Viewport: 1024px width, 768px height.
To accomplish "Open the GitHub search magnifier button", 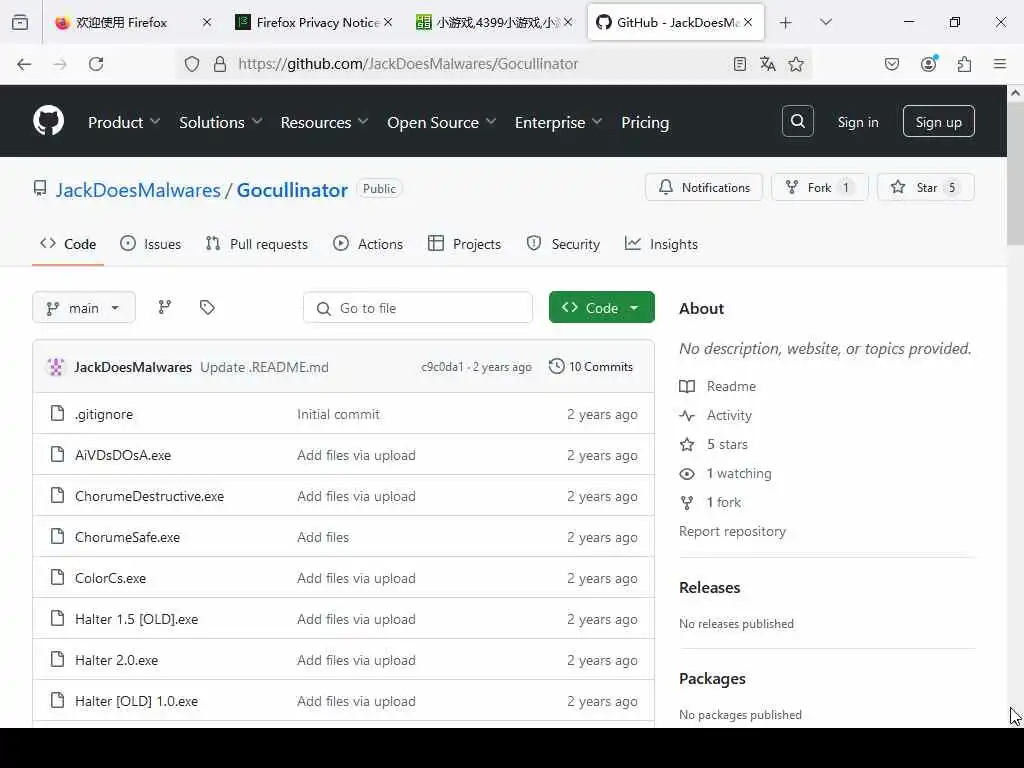I will (797, 121).
